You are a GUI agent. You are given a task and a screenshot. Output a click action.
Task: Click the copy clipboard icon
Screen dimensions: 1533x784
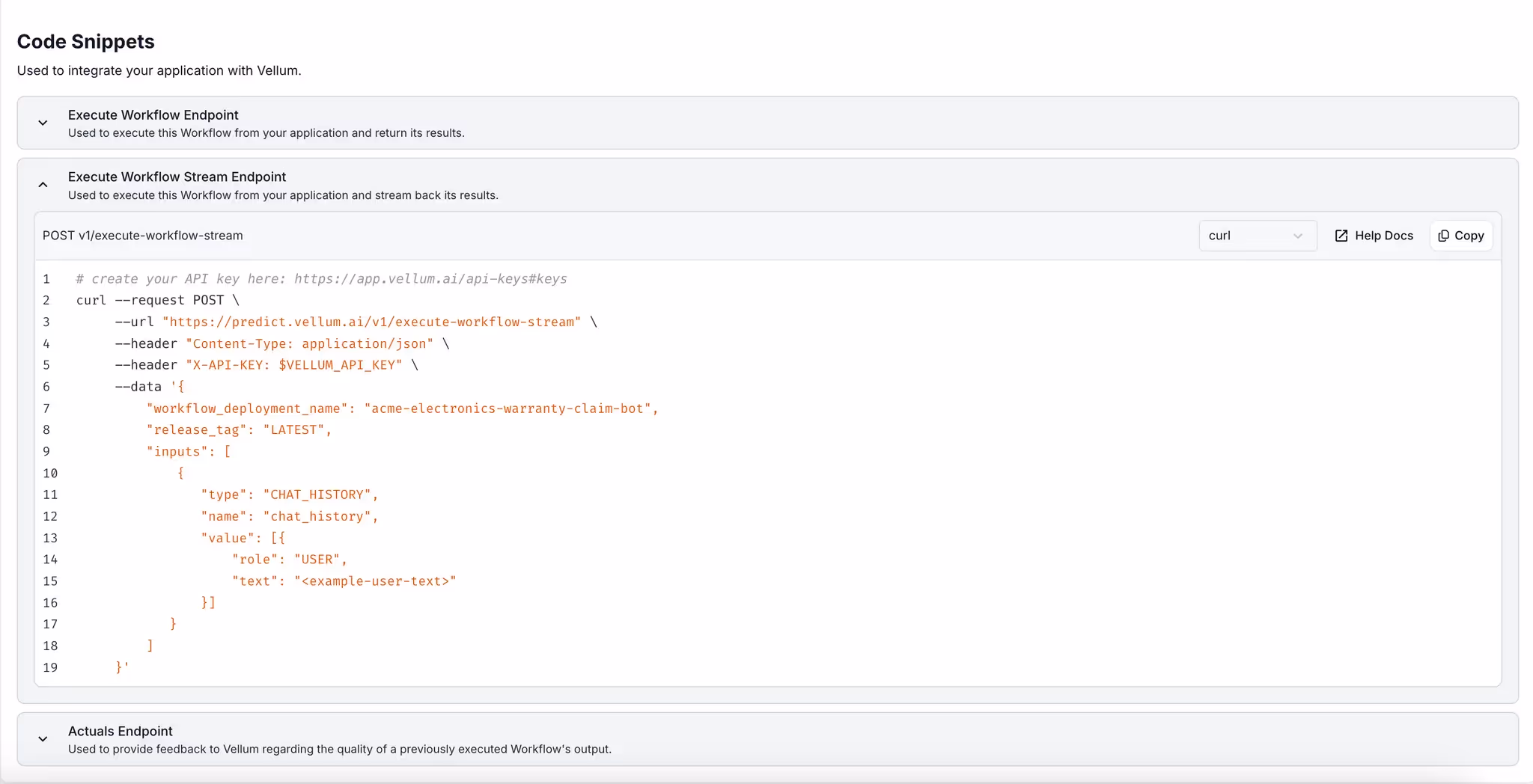tap(1443, 236)
